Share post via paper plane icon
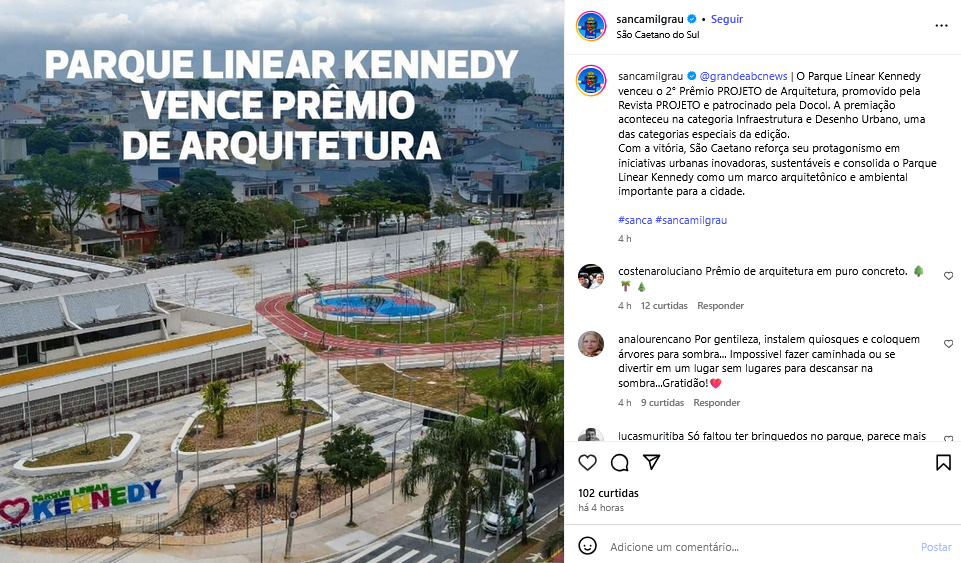 coord(651,463)
